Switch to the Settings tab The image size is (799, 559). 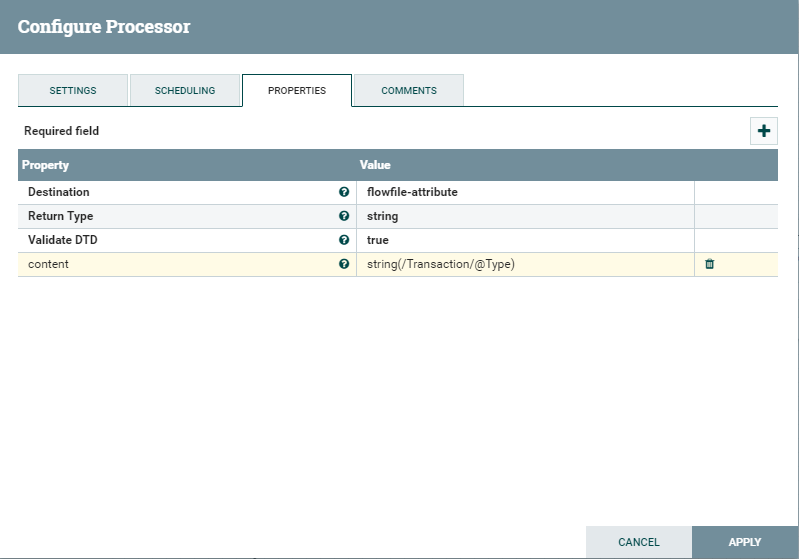73,90
